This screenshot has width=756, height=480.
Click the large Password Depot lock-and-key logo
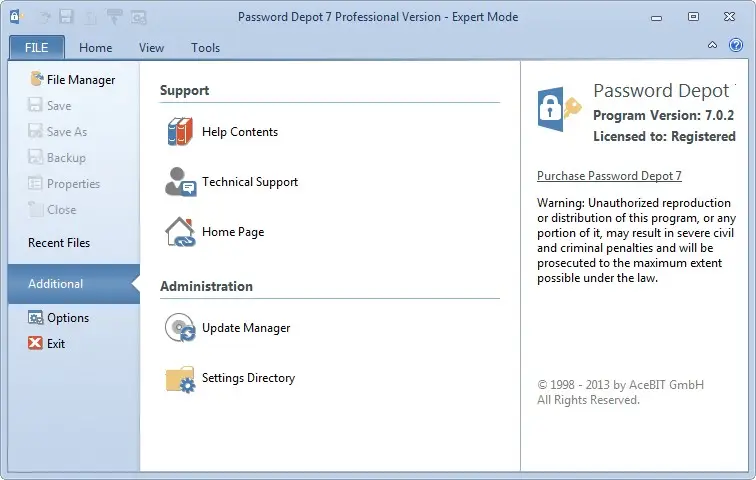pos(559,109)
